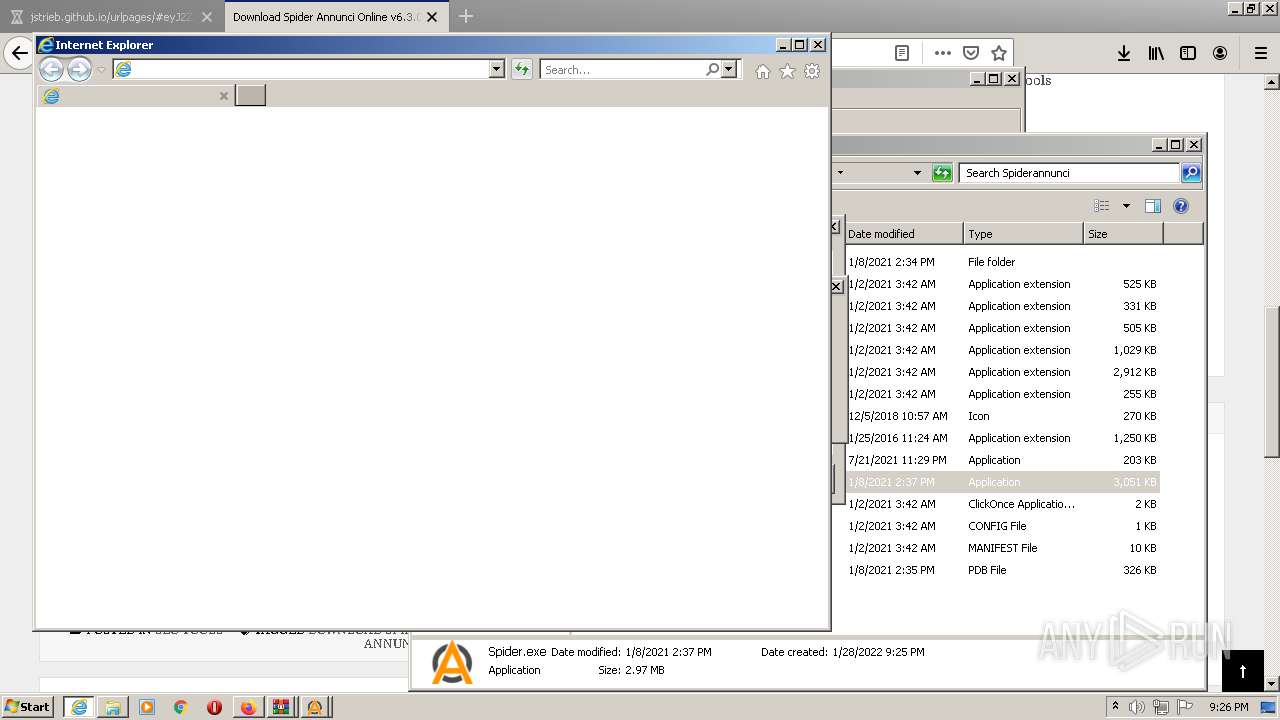Image resolution: width=1280 pixels, height=720 pixels.
Task: Click Explorer refresh green arrows button
Action: pos(941,173)
